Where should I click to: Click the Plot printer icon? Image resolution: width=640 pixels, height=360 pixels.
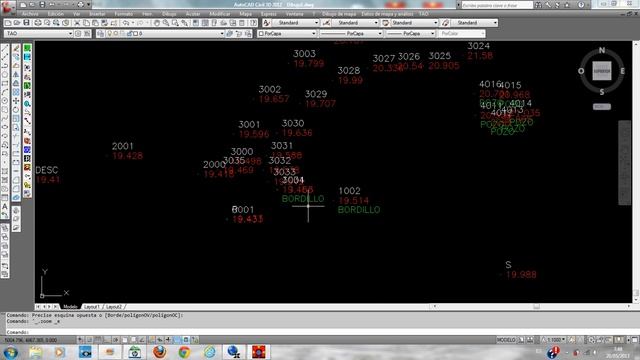click(x=38, y=23)
